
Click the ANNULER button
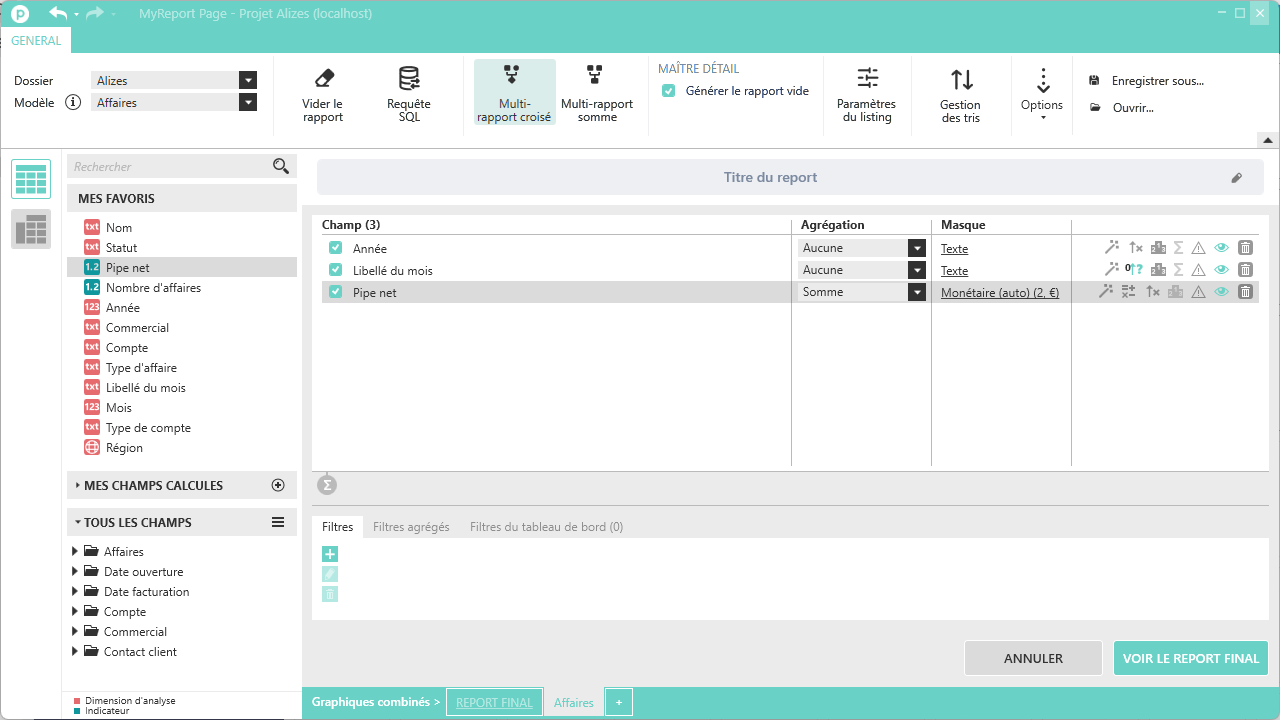point(1033,658)
